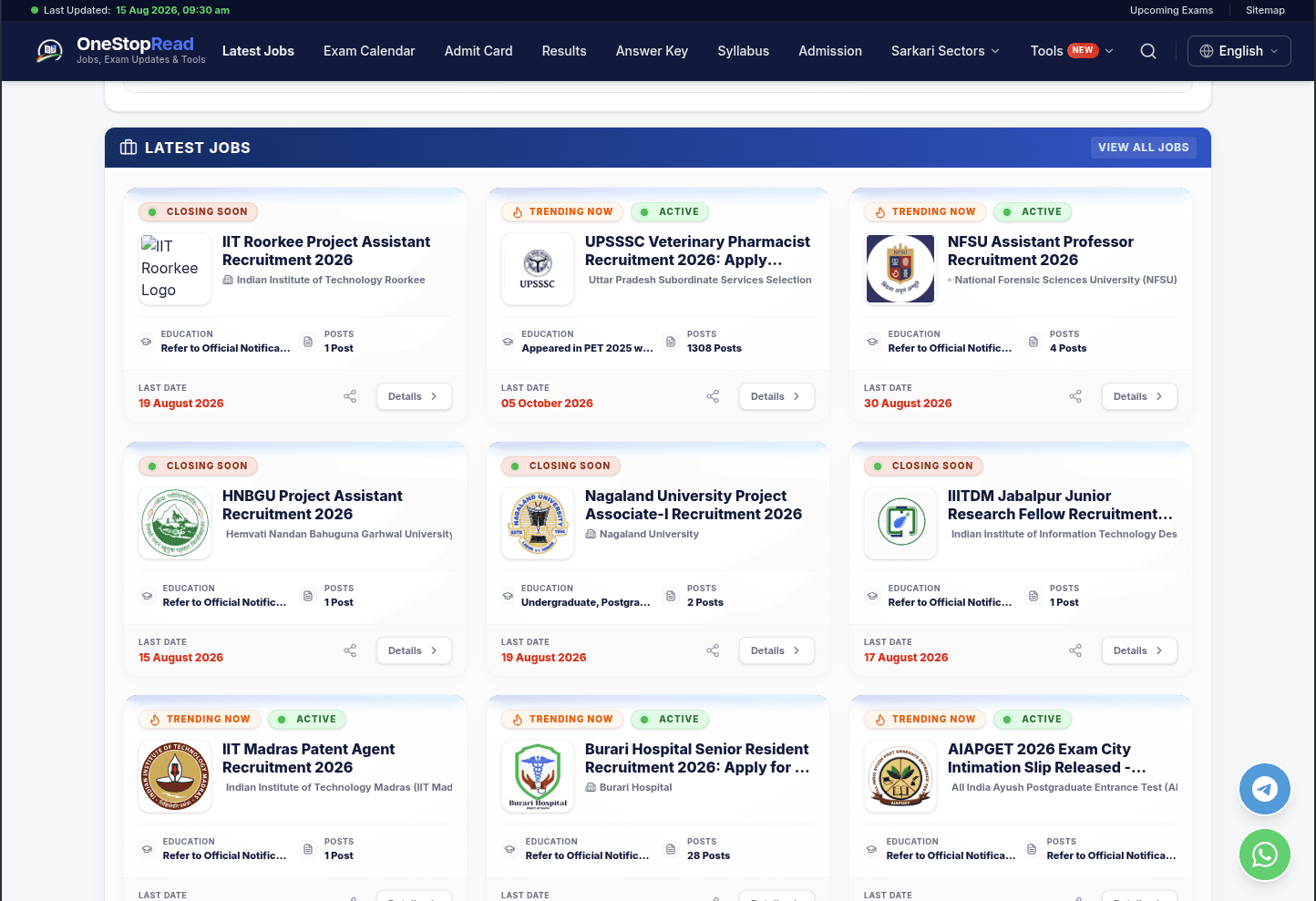This screenshot has height=901, width=1316.
Task: Open the Syllabus nav item
Action: (x=744, y=51)
